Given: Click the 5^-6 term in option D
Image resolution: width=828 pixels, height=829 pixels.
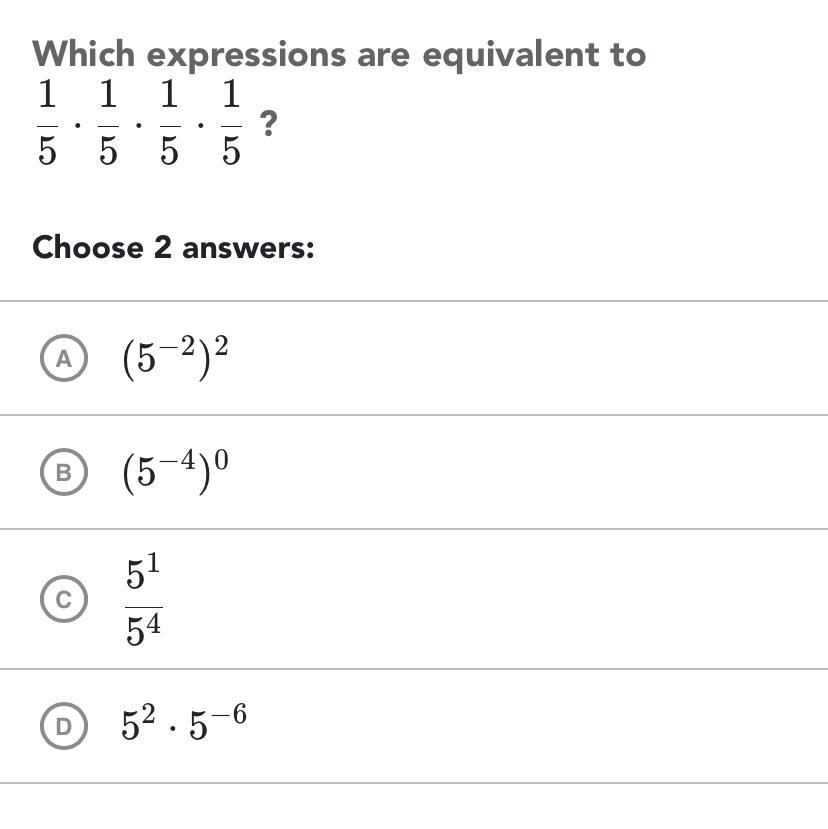Looking at the screenshot, I should (x=218, y=722).
